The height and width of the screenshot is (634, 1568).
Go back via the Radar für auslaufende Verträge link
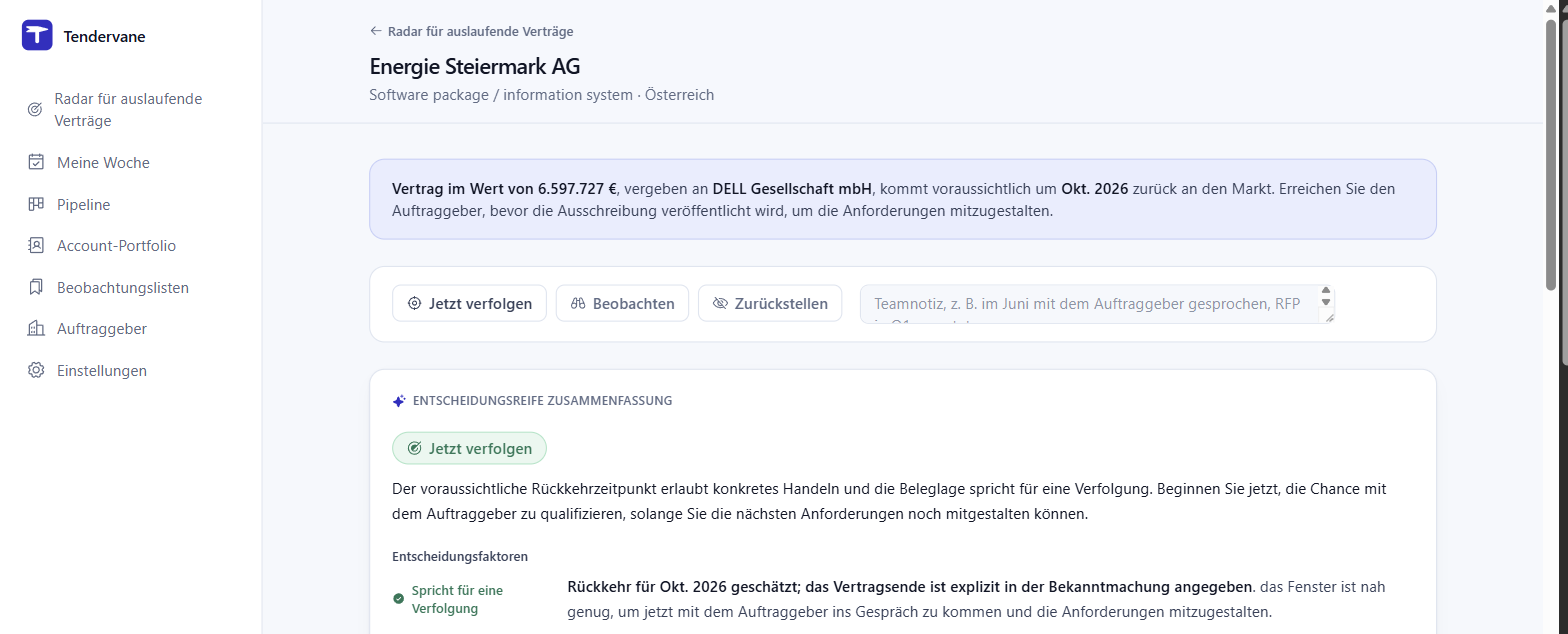(471, 31)
